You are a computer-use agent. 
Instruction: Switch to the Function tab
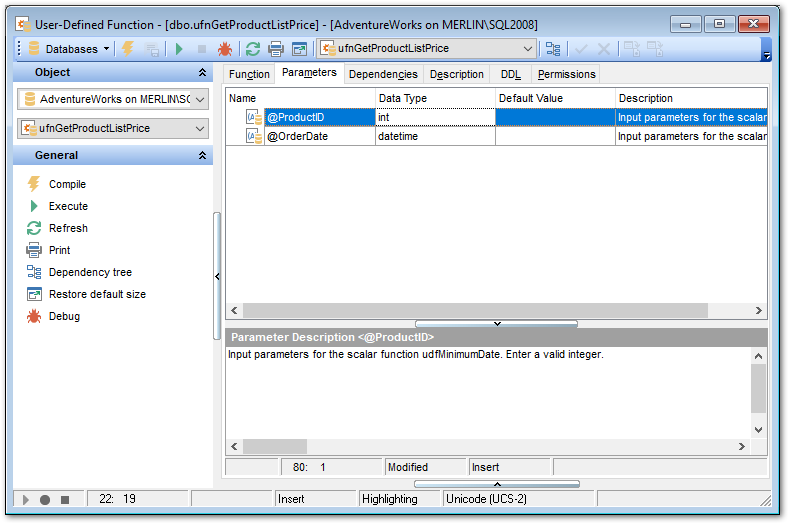click(249, 74)
